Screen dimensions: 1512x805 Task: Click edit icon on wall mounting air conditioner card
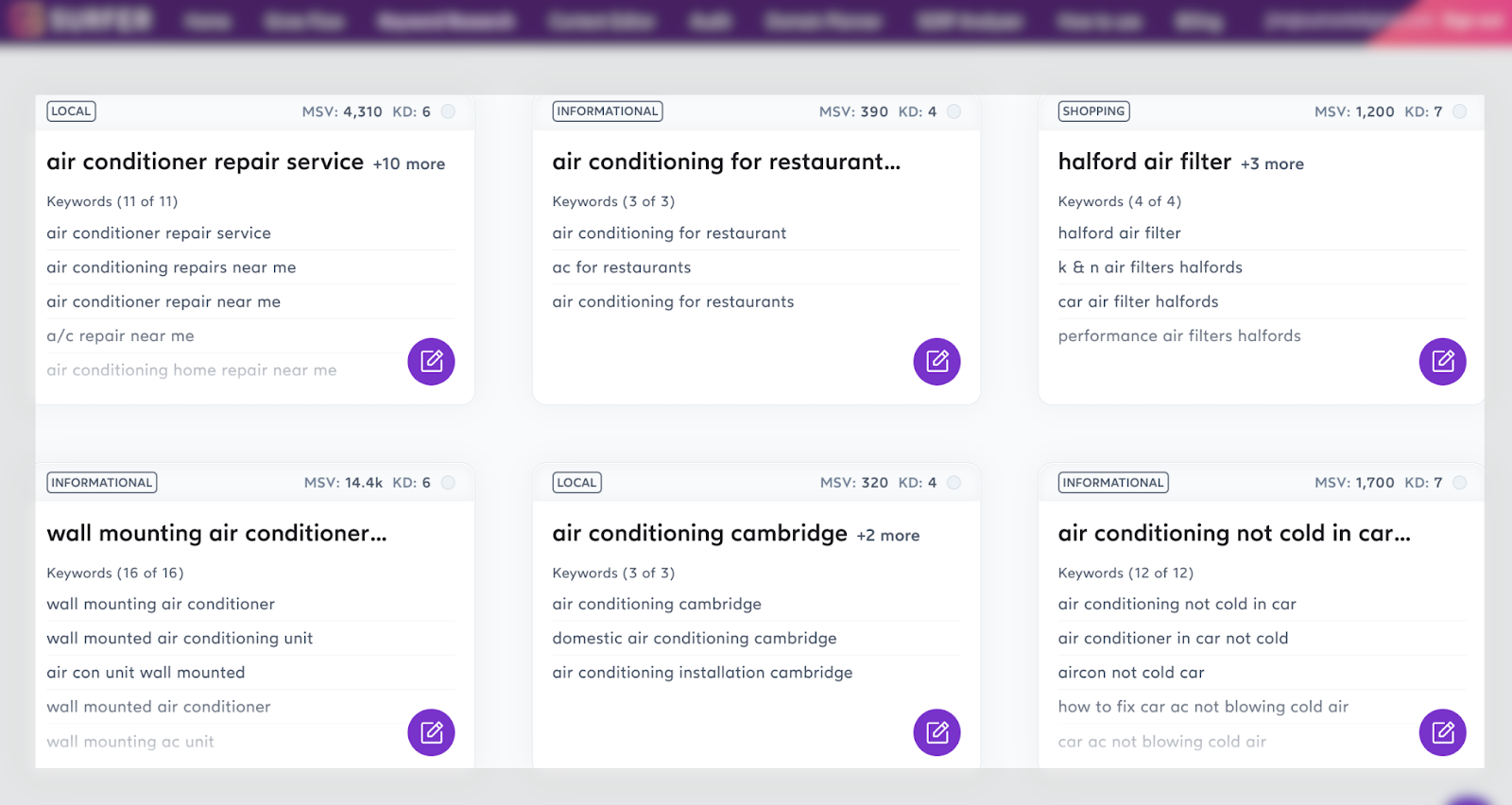tap(431, 732)
